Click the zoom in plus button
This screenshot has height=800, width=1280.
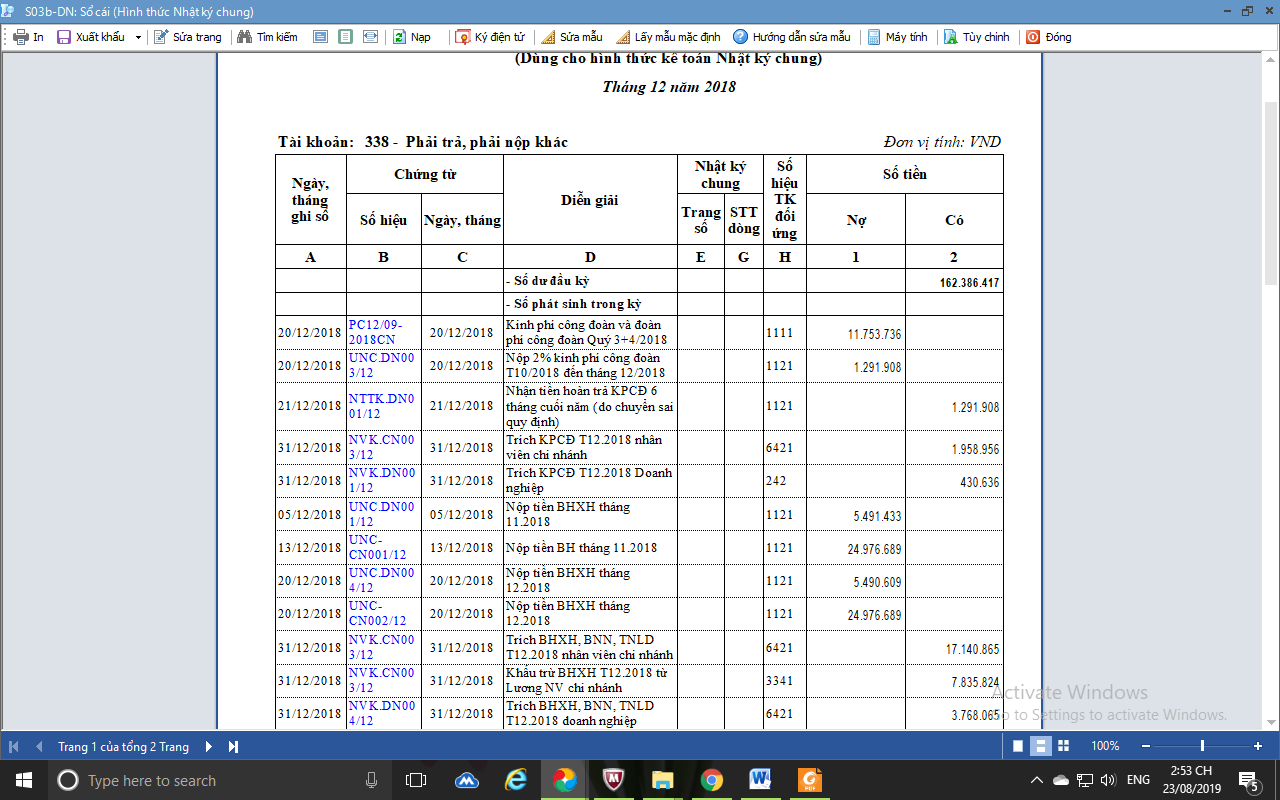1258,746
